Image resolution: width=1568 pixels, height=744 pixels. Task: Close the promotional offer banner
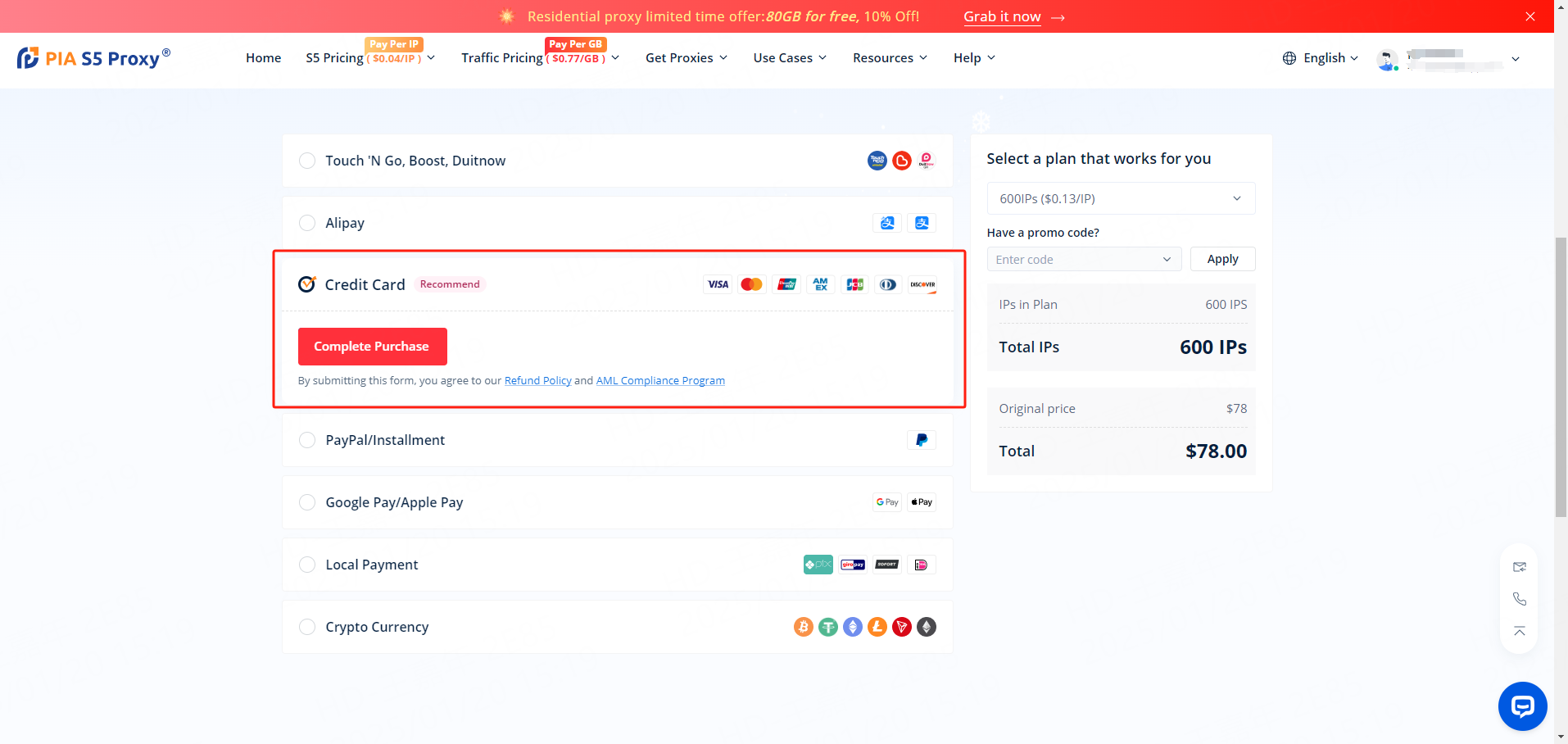click(x=1529, y=16)
